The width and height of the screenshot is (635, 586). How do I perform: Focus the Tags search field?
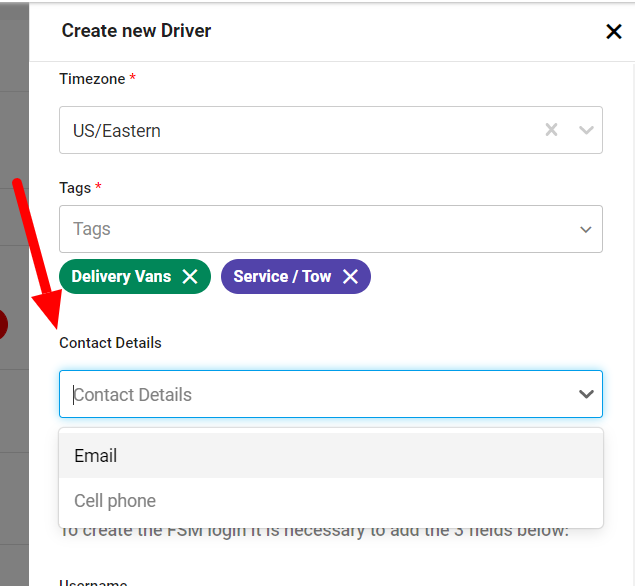tap(316, 229)
